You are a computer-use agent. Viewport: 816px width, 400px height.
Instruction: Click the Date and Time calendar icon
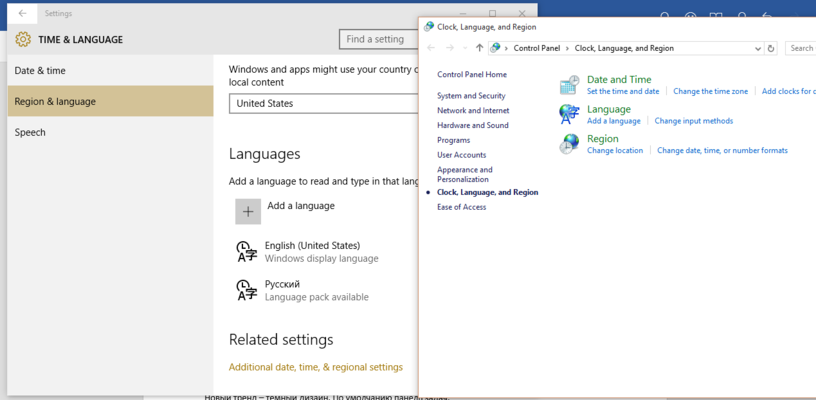[x=569, y=85]
